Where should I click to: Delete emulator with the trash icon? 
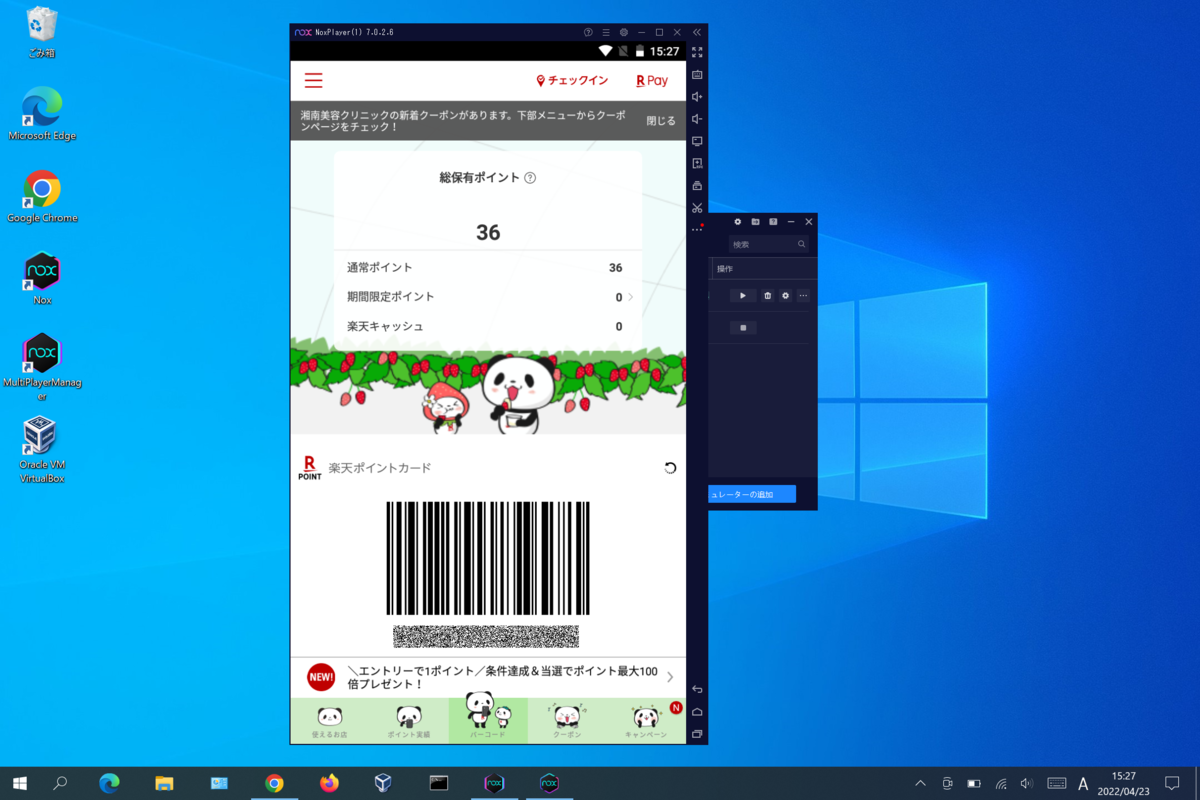click(x=768, y=296)
